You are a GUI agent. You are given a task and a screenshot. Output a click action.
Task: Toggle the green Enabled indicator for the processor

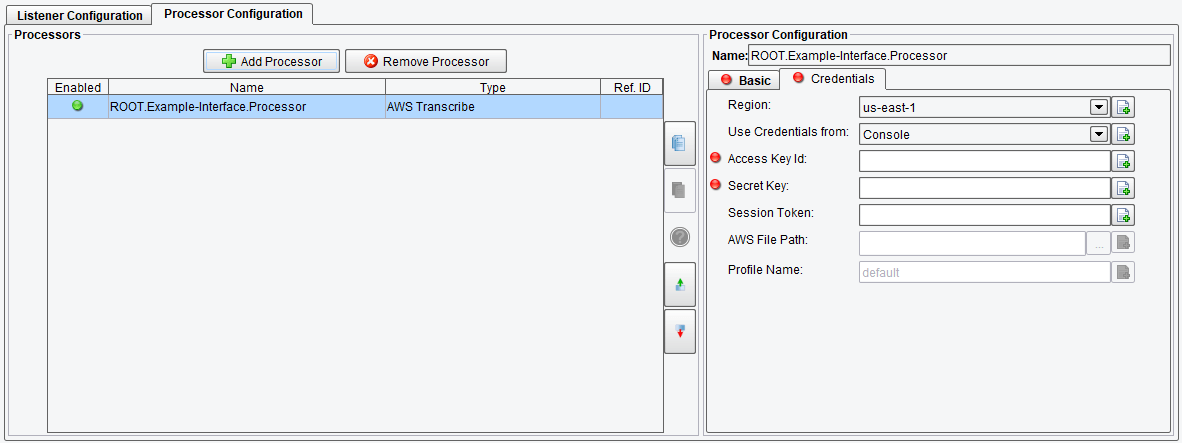(x=78, y=106)
